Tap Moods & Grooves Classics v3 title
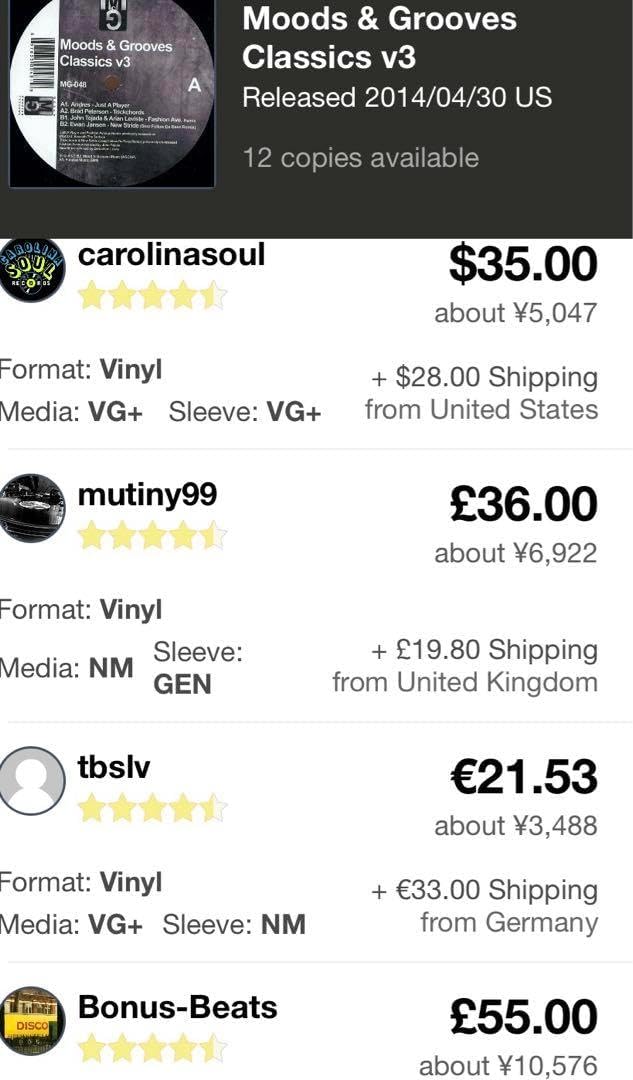Screen dimensions: 633x1080 click(380, 37)
